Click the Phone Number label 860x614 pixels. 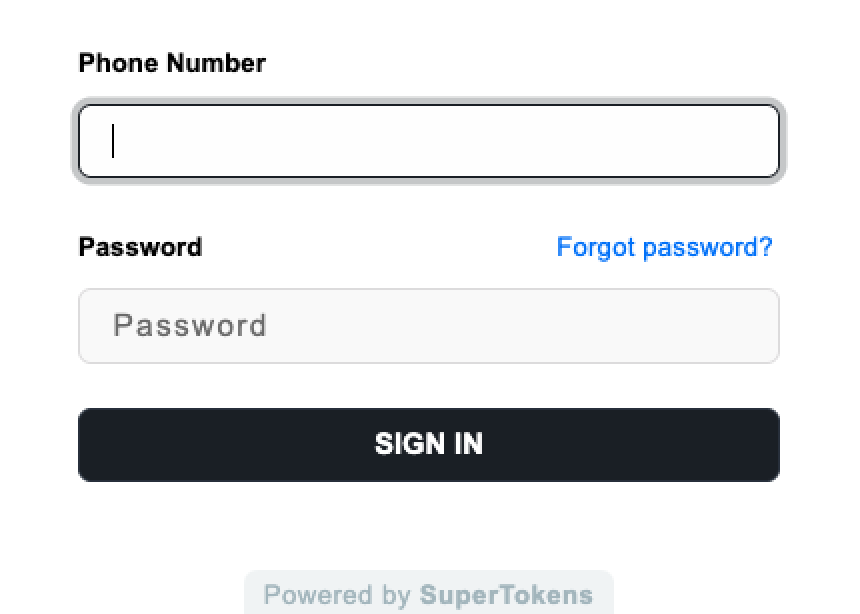coord(172,63)
